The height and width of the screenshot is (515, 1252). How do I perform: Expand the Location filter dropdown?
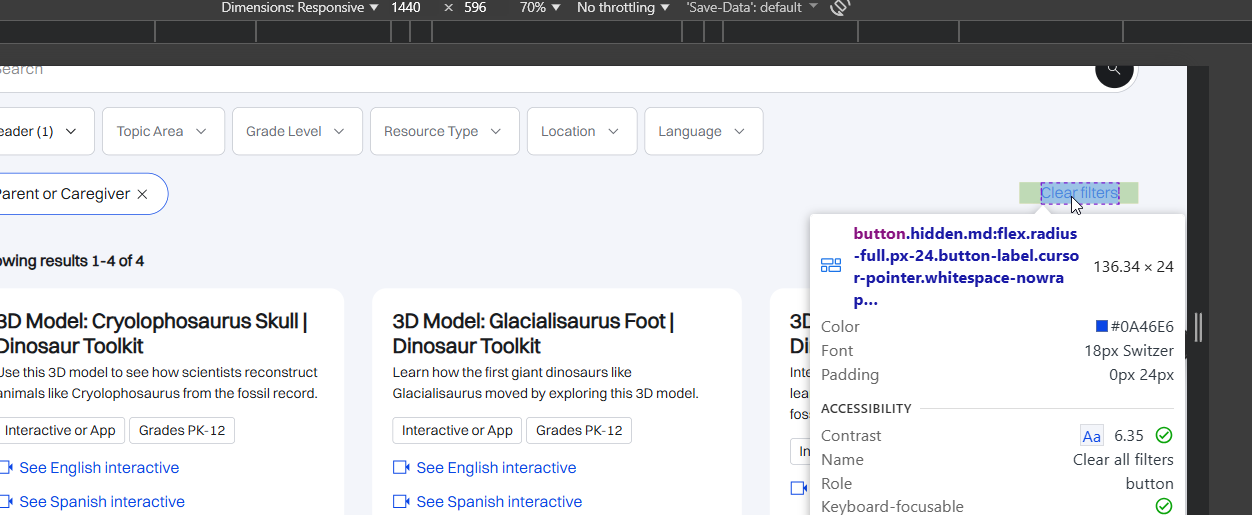click(x=581, y=131)
